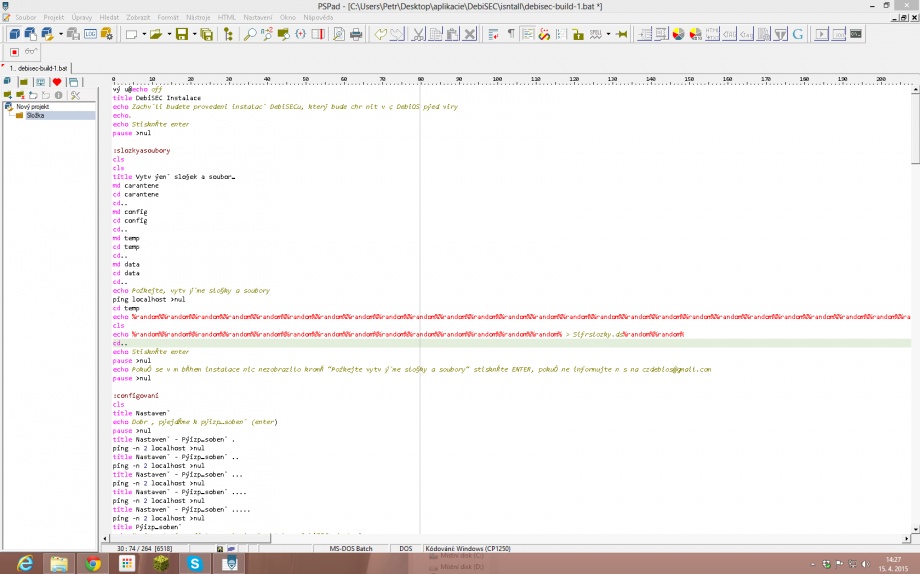The height and width of the screenshot is (574, 920).
Task: Open Skype from the Windows taskbar
Action: tap(194, 564)
